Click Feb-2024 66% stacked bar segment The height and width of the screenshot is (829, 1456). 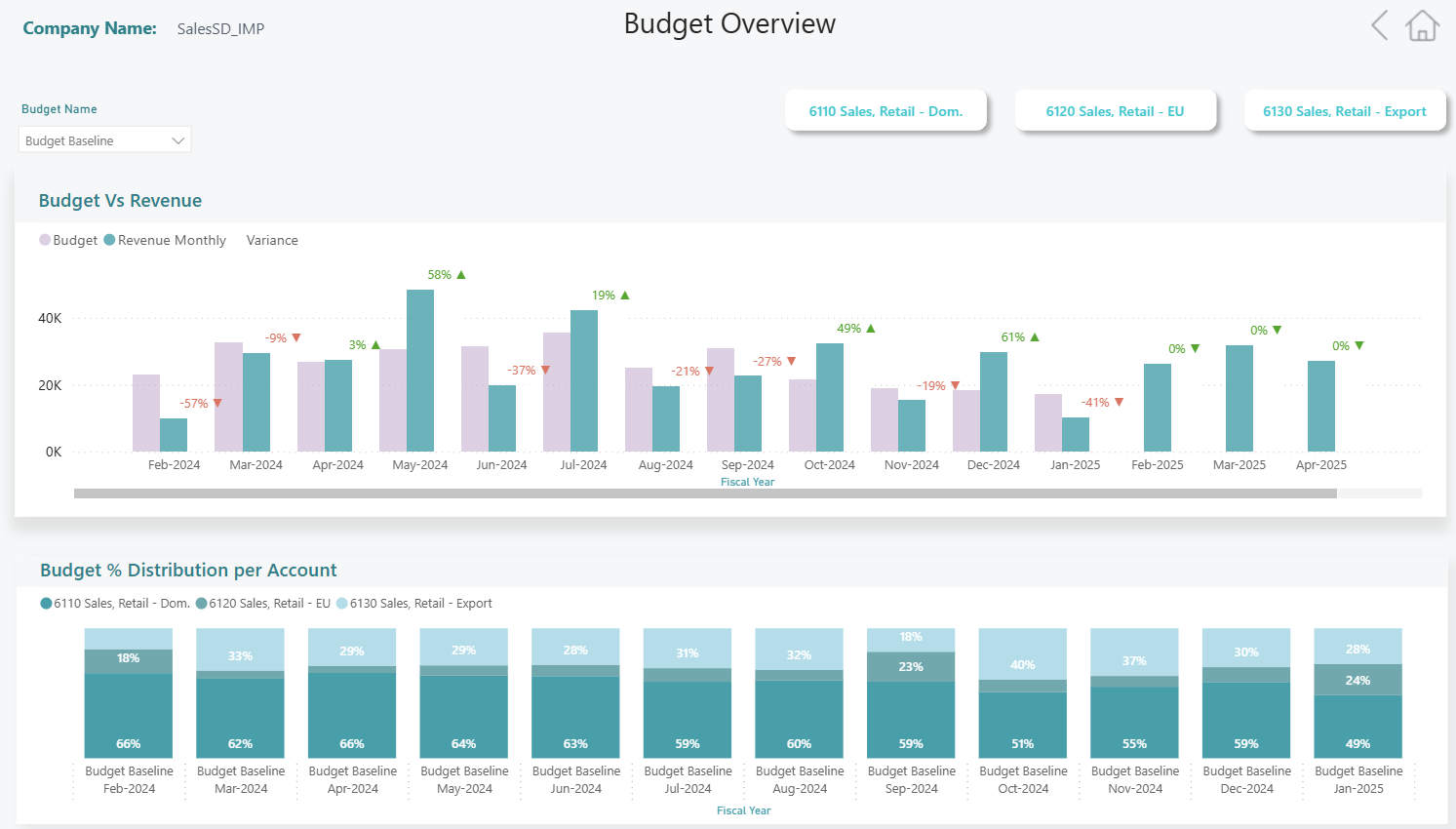click(x=129, y=715)
